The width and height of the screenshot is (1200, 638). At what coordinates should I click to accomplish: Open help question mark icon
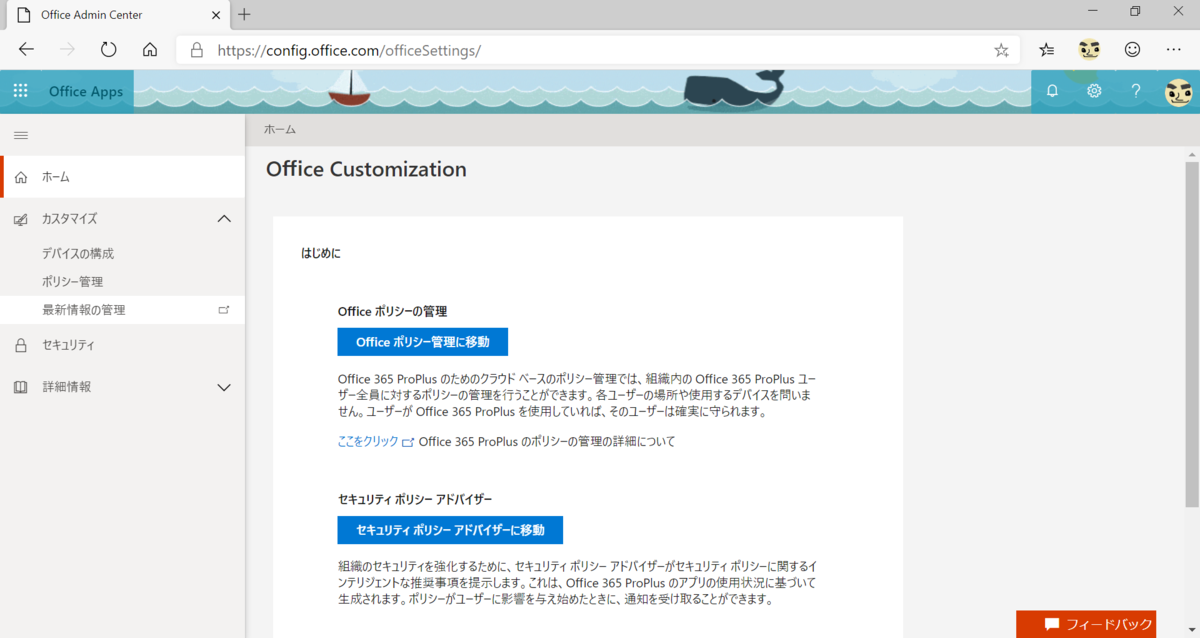1136,91
